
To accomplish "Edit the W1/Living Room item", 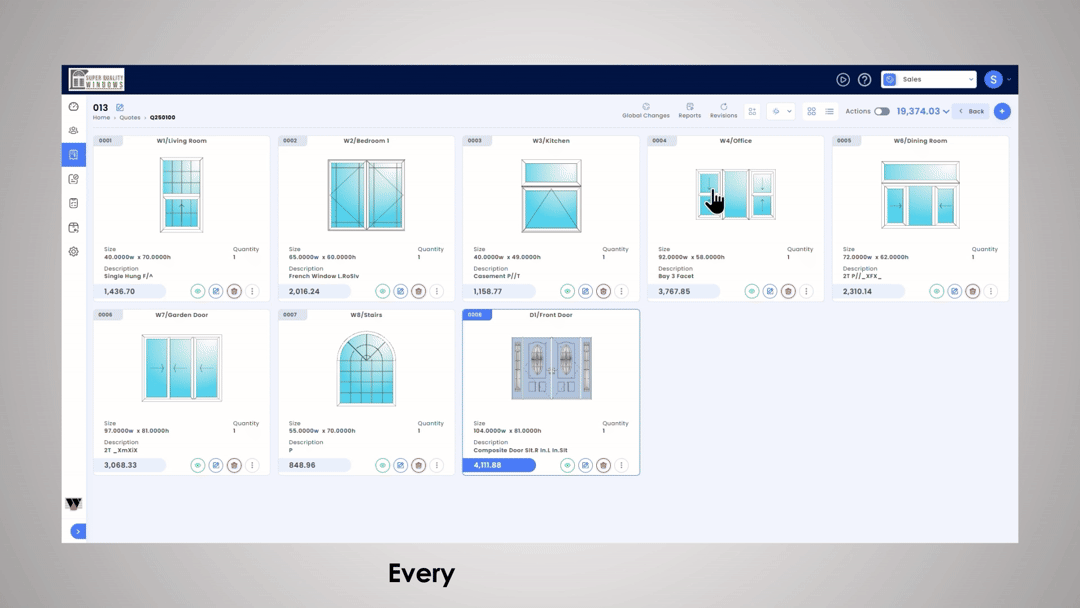I will pyautogui.click(x=216, y=291).
